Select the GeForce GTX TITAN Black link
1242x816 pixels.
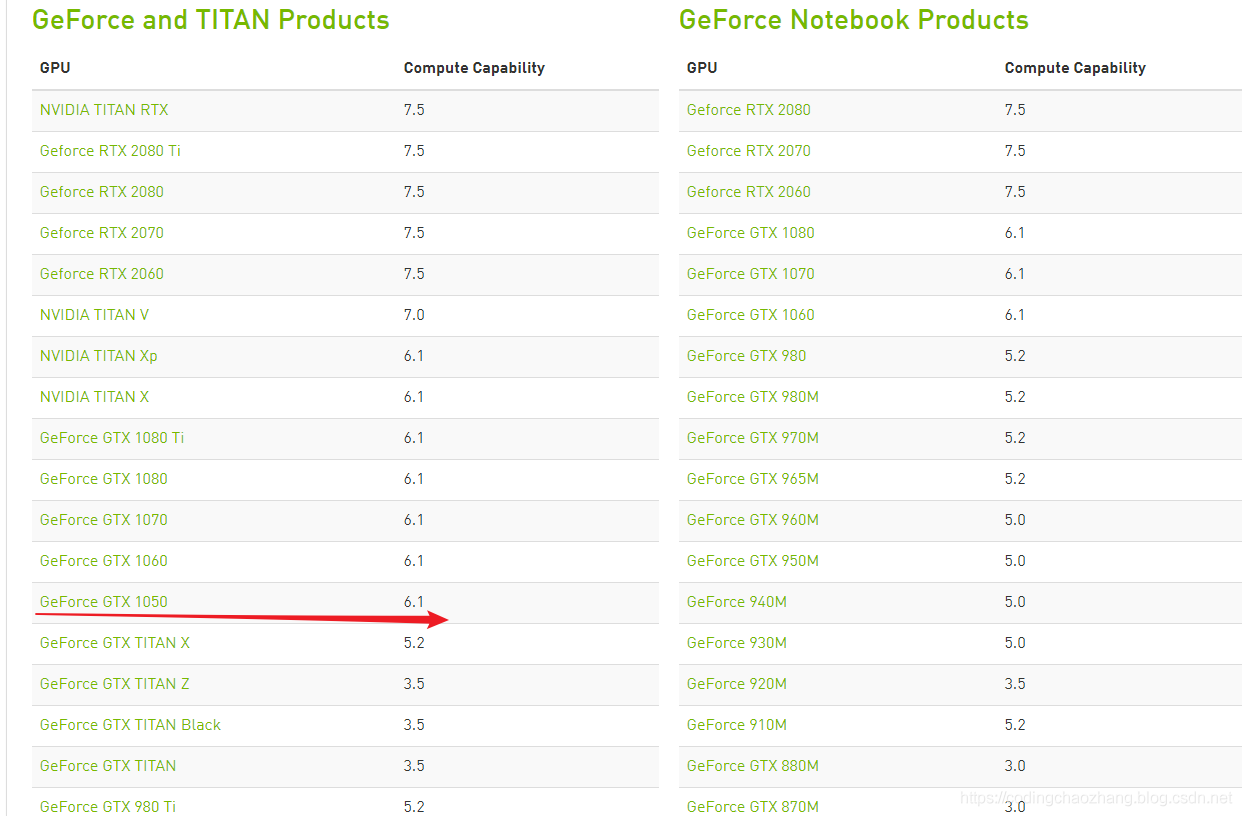(x=130, y=725)
